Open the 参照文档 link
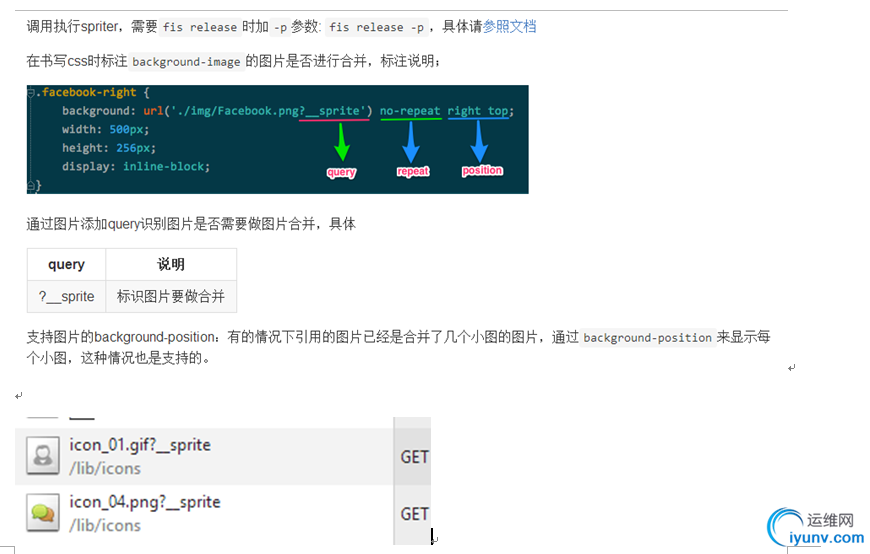The image size is (870, 554). click(x=509, y=26)
